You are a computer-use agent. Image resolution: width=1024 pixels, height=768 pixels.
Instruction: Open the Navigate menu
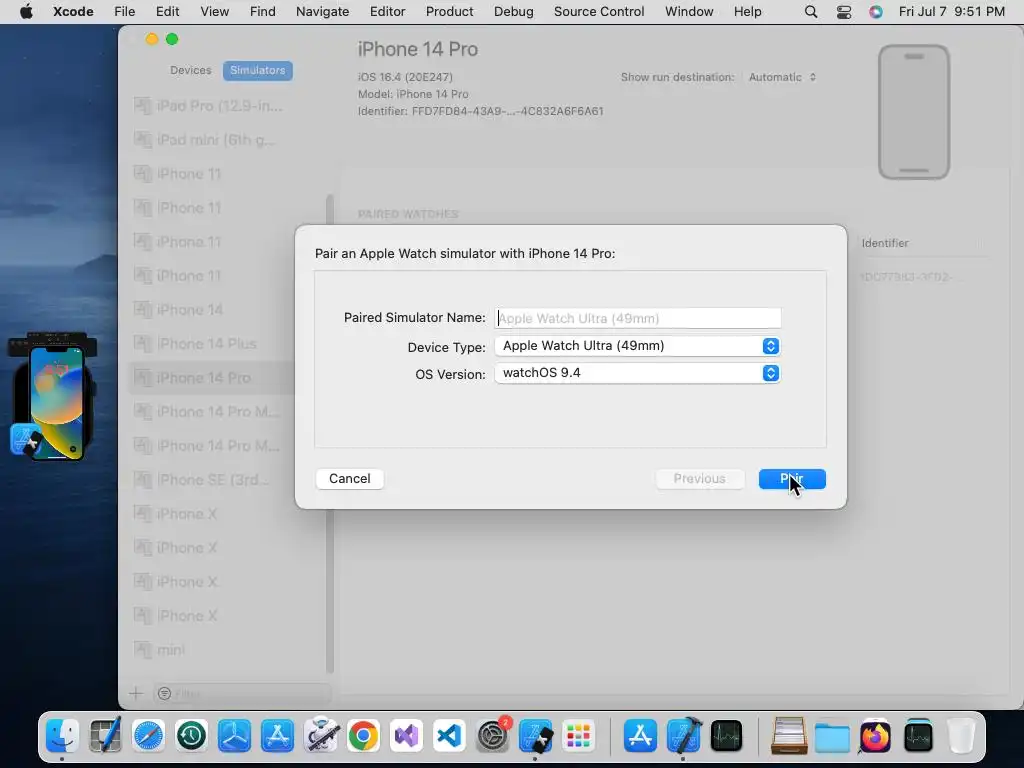(322, 12)
